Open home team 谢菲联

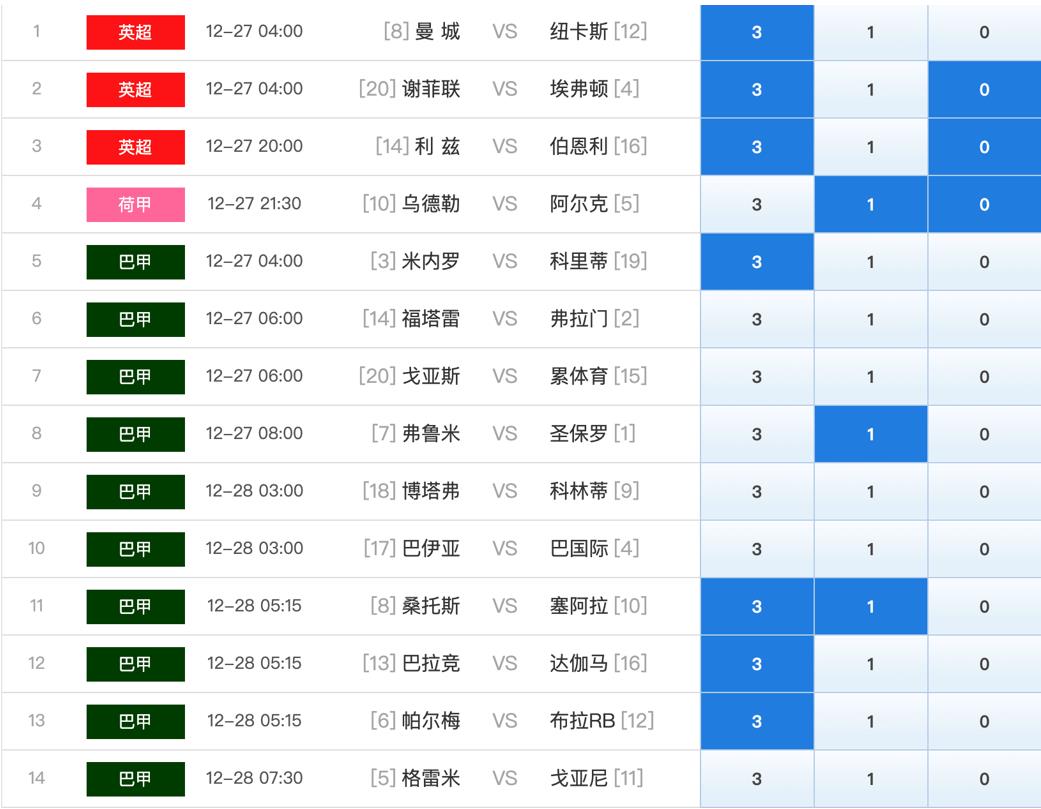430,89
